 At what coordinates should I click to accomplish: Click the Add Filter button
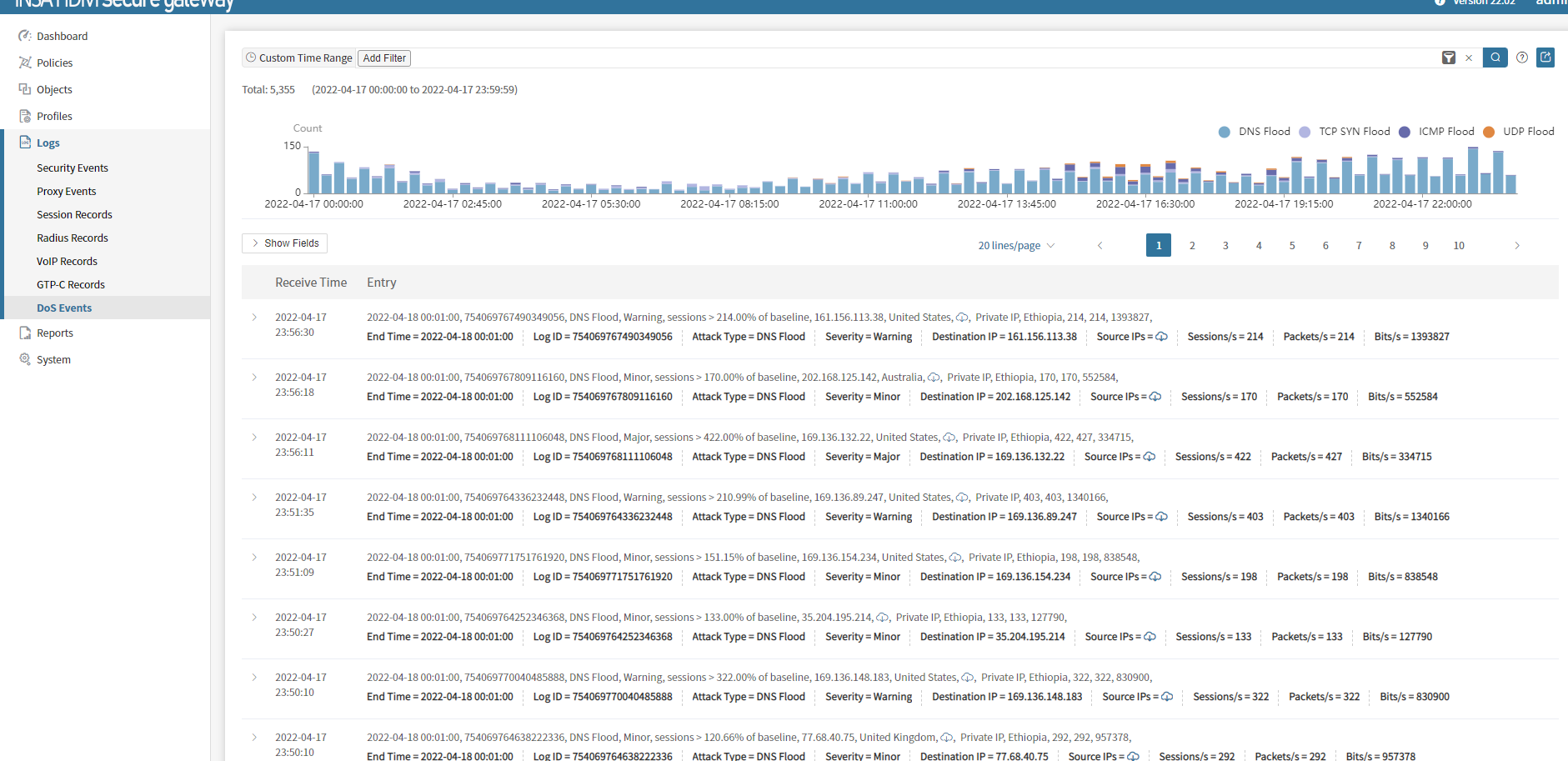click(x=384, y=58)
